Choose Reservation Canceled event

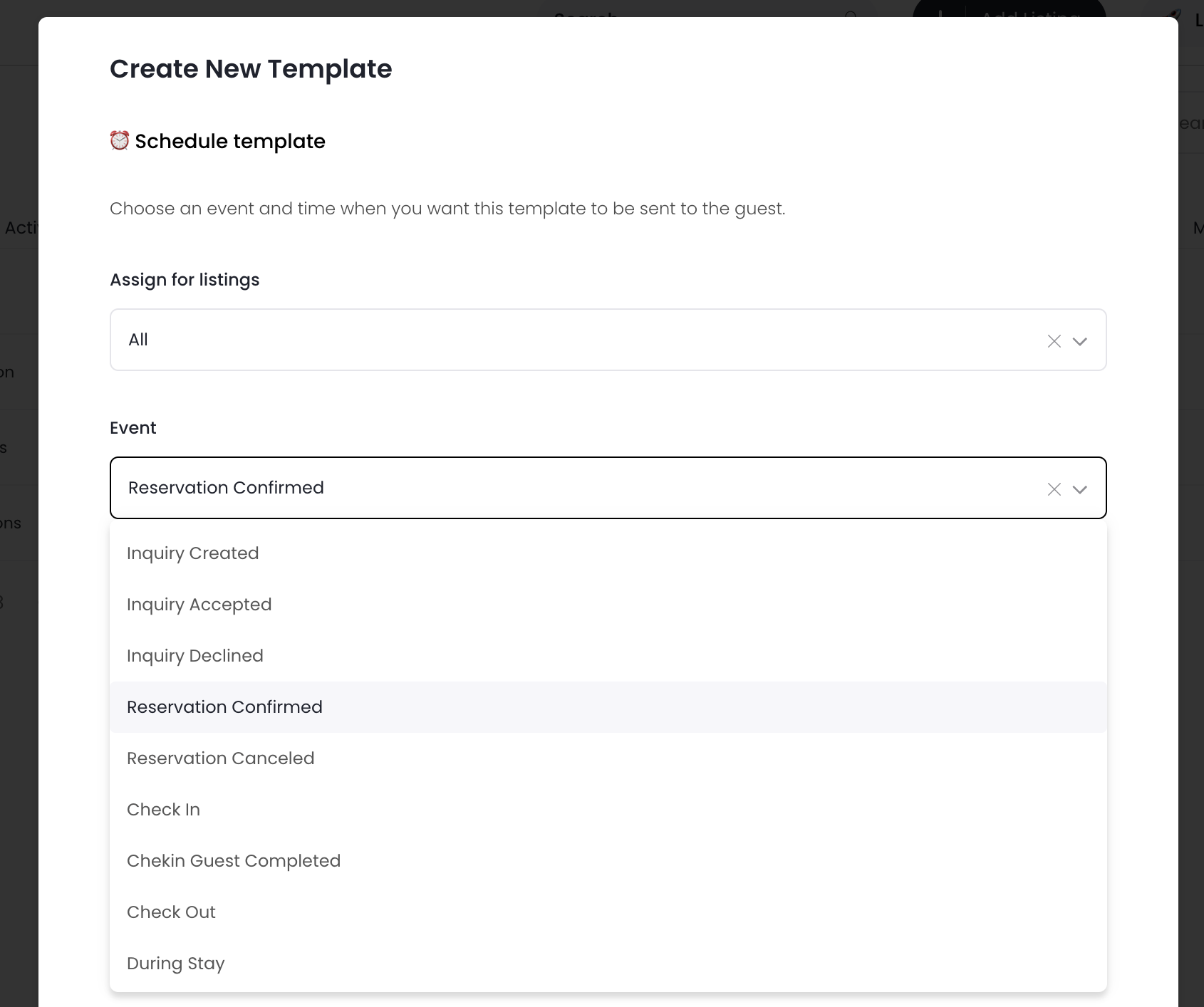[221, 758]
